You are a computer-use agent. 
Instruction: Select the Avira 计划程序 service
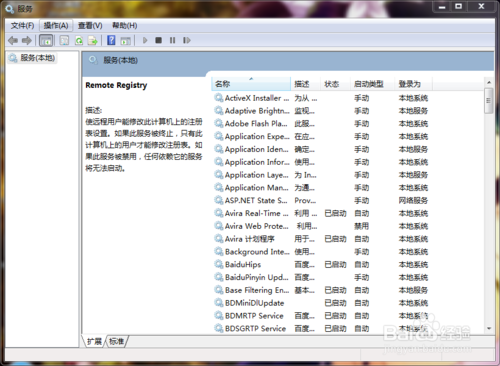[x=321, y=239]
